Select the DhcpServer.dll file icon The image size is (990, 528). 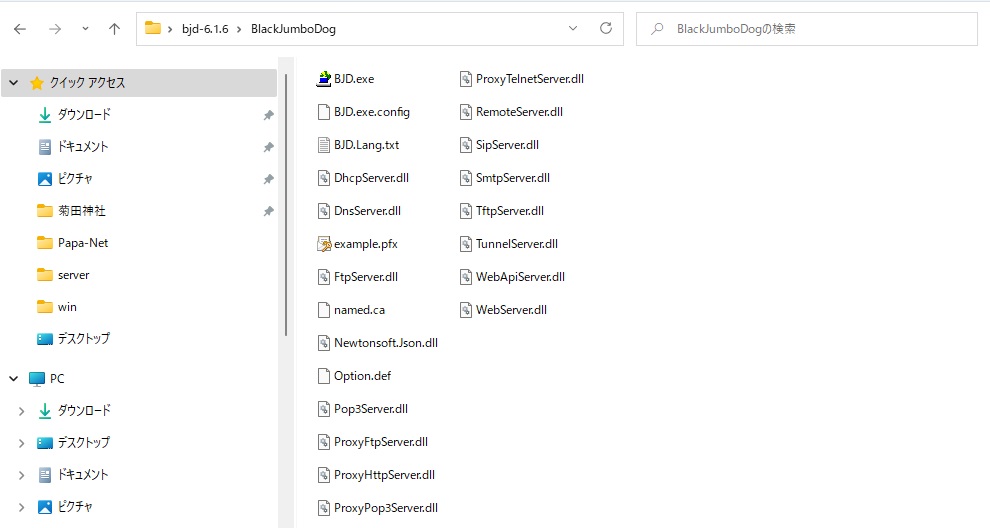point(323,178)
